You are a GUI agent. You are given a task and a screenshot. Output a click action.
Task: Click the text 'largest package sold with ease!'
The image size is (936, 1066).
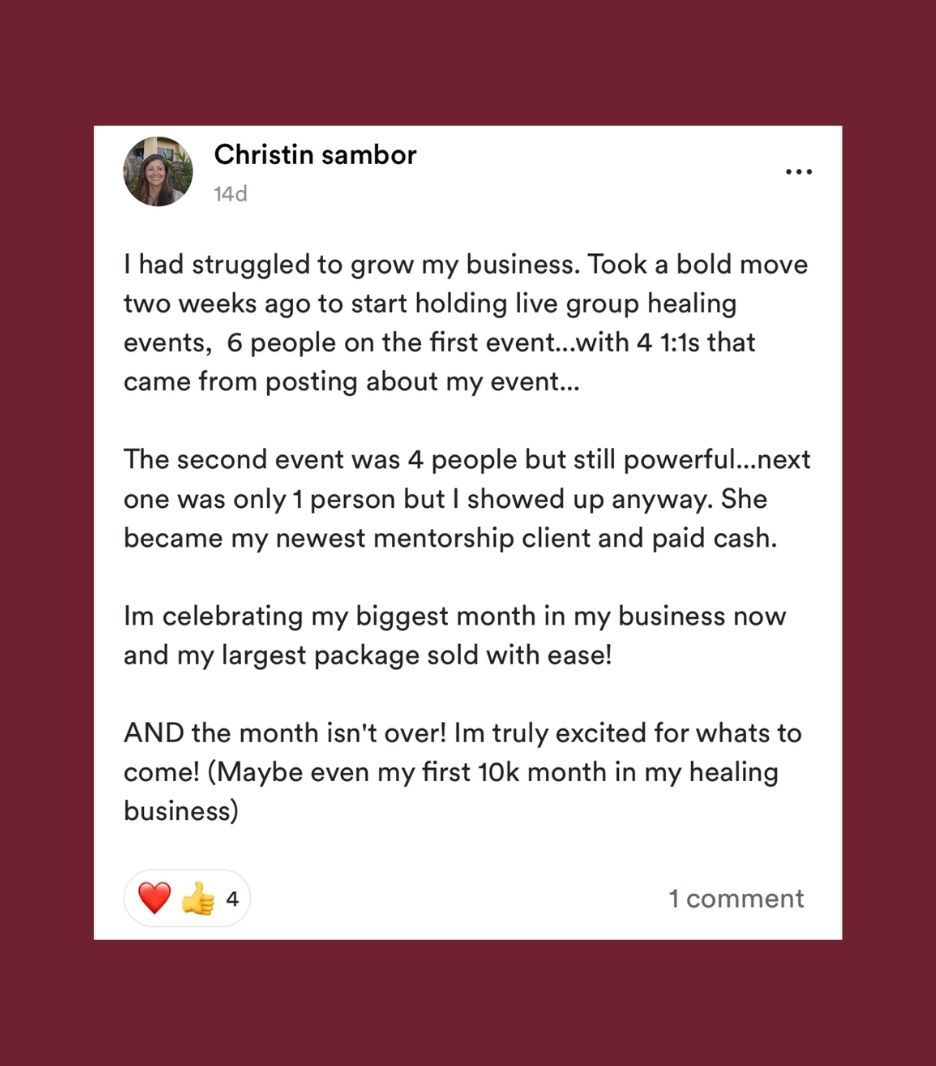point(417,655)
